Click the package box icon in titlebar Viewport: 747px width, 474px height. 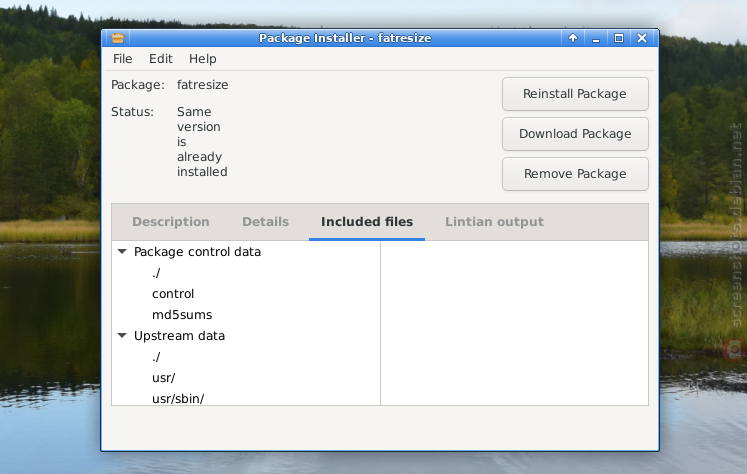[x=118, y=38]
